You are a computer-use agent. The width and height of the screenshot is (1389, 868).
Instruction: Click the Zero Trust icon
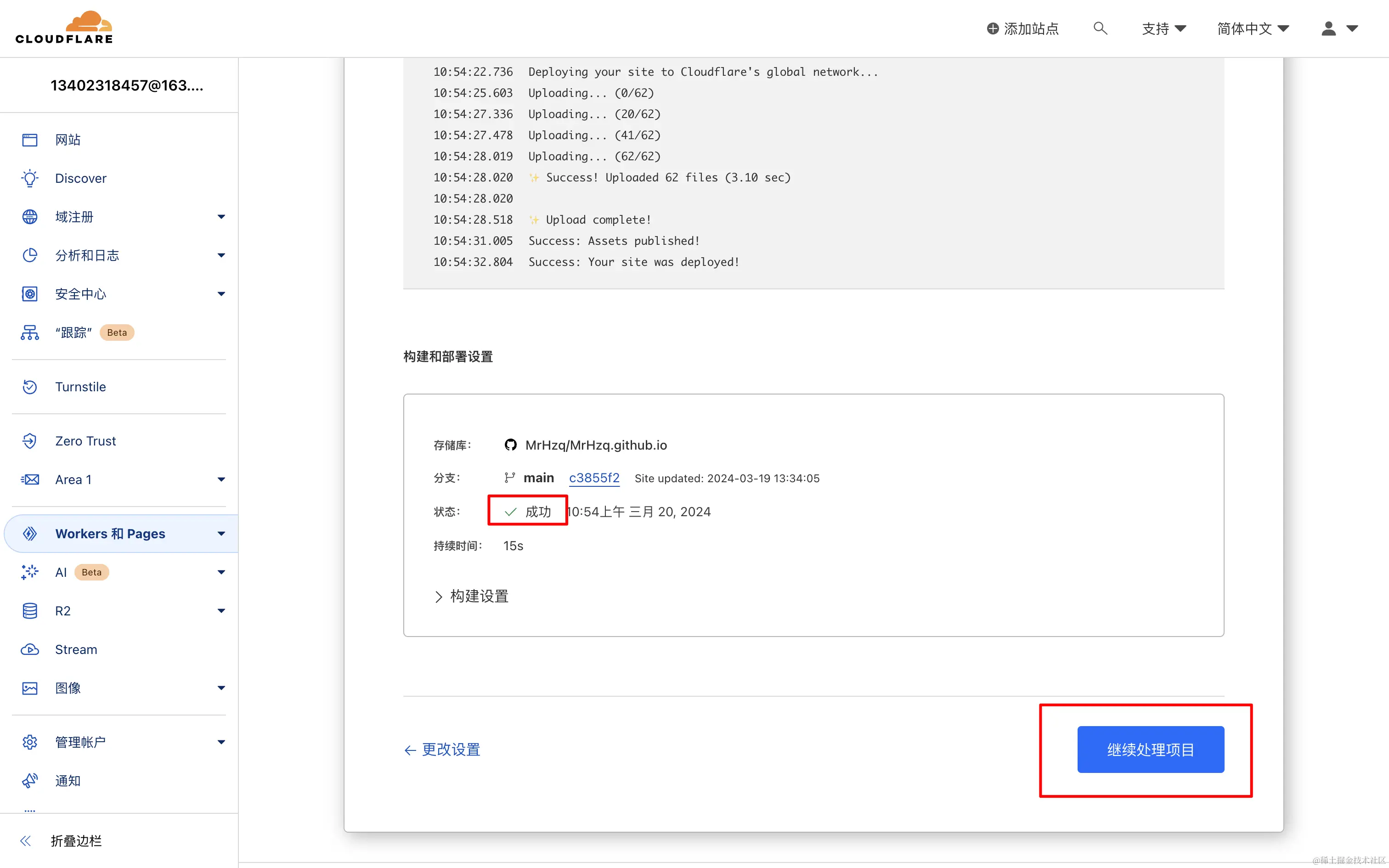(x=30, y=441)
